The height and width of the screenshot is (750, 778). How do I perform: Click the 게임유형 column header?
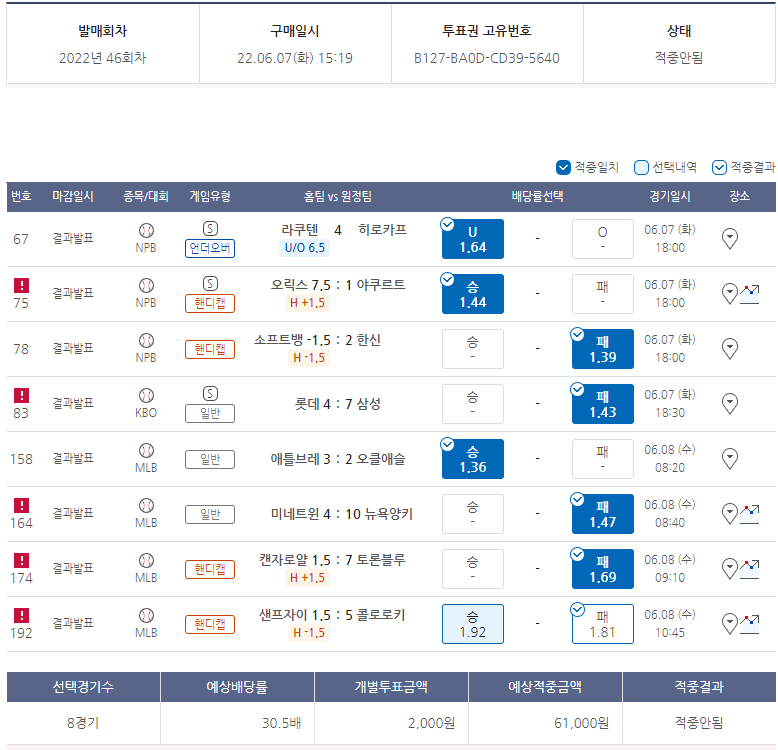click(x=210, y=196)
